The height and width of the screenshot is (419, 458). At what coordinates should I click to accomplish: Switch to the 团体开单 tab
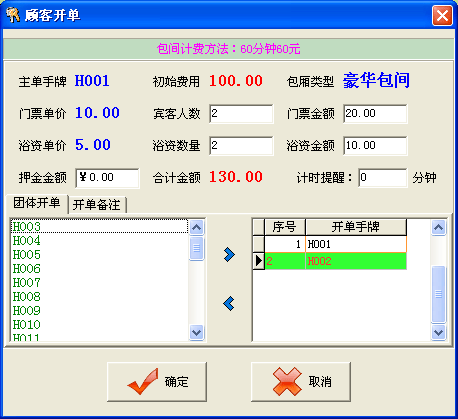coord(37,203)
